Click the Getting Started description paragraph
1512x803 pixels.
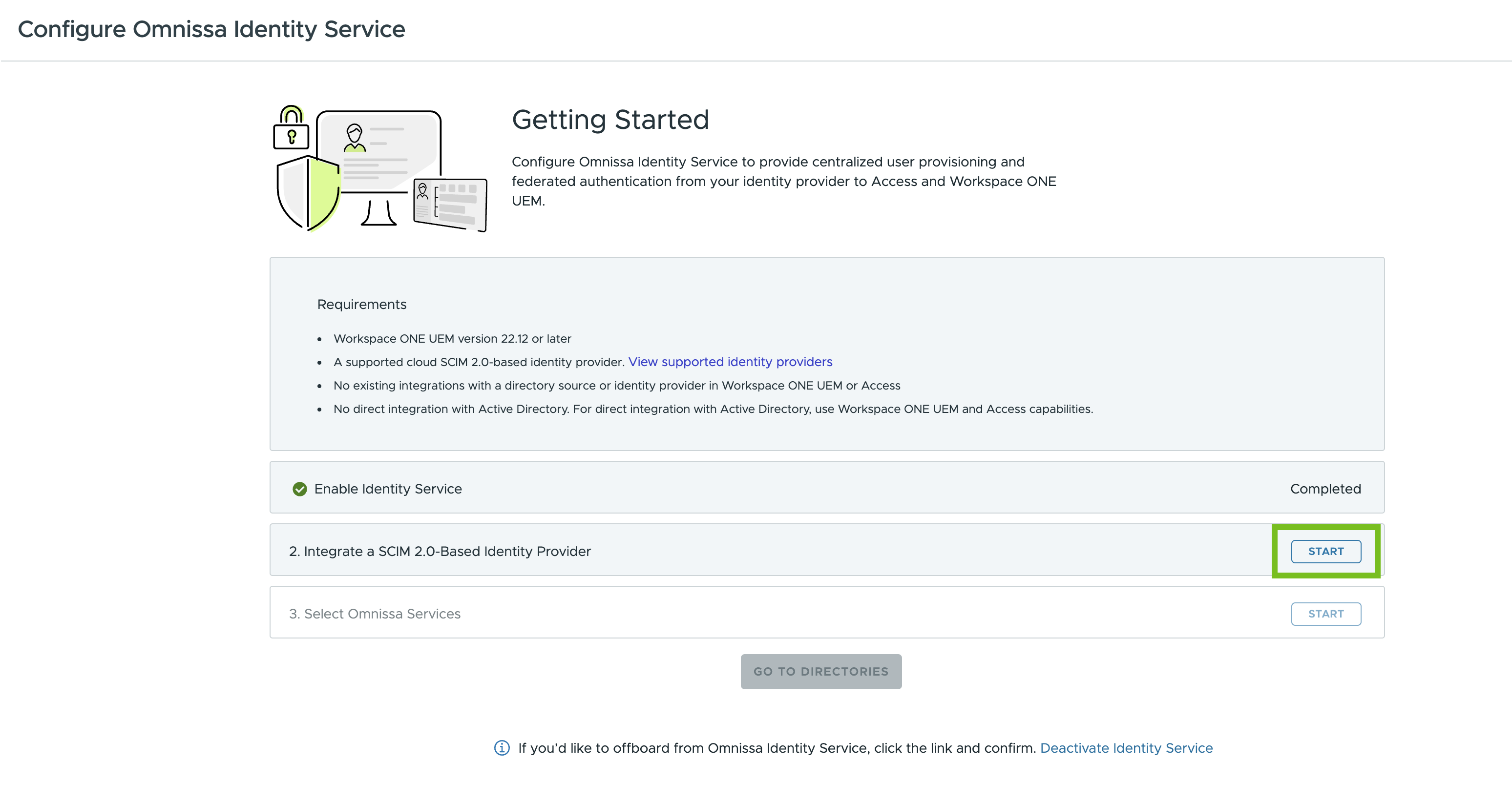pos(783,181)
